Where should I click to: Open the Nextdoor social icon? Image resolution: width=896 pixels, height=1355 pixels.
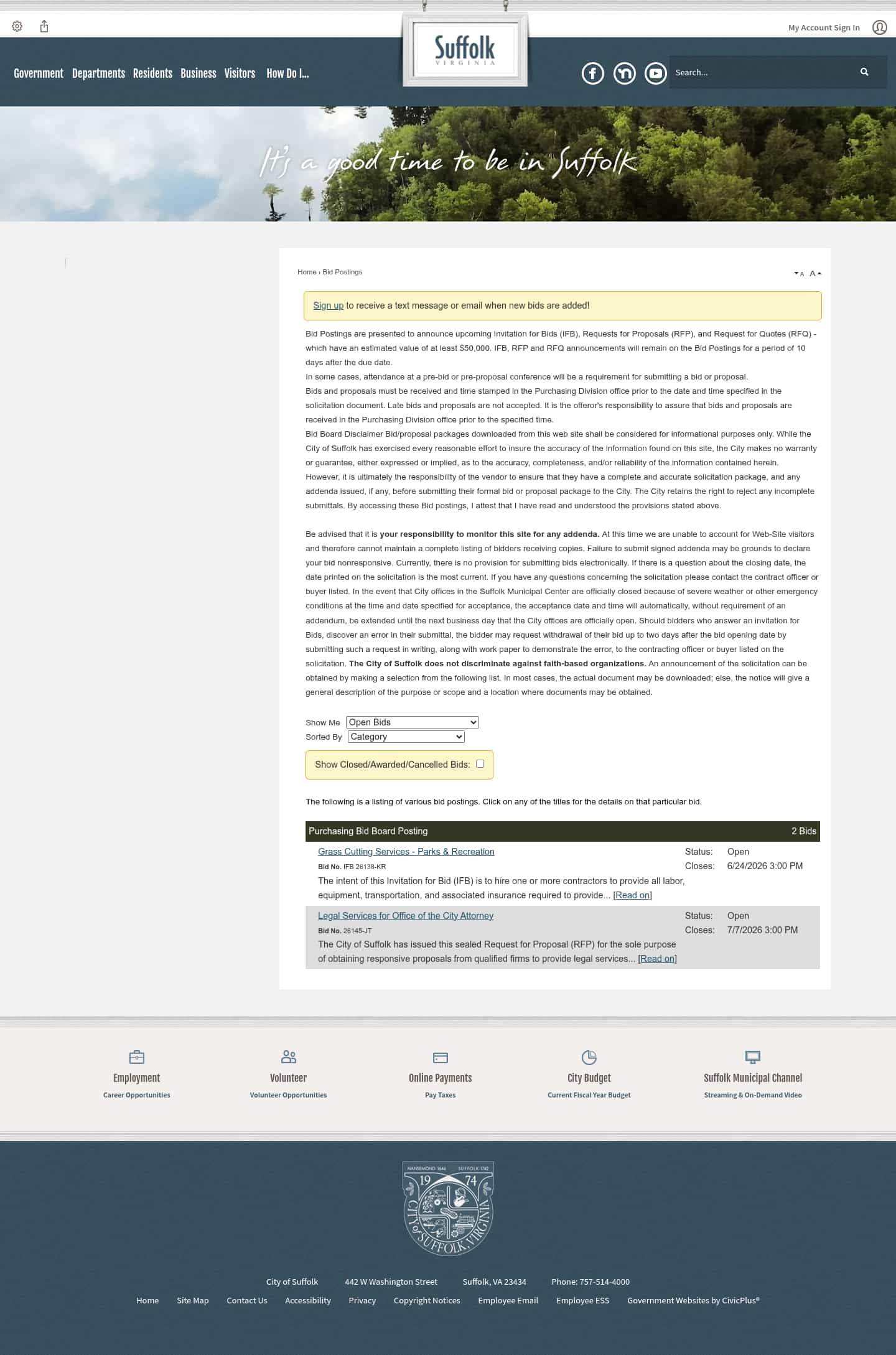pos(624,73)
